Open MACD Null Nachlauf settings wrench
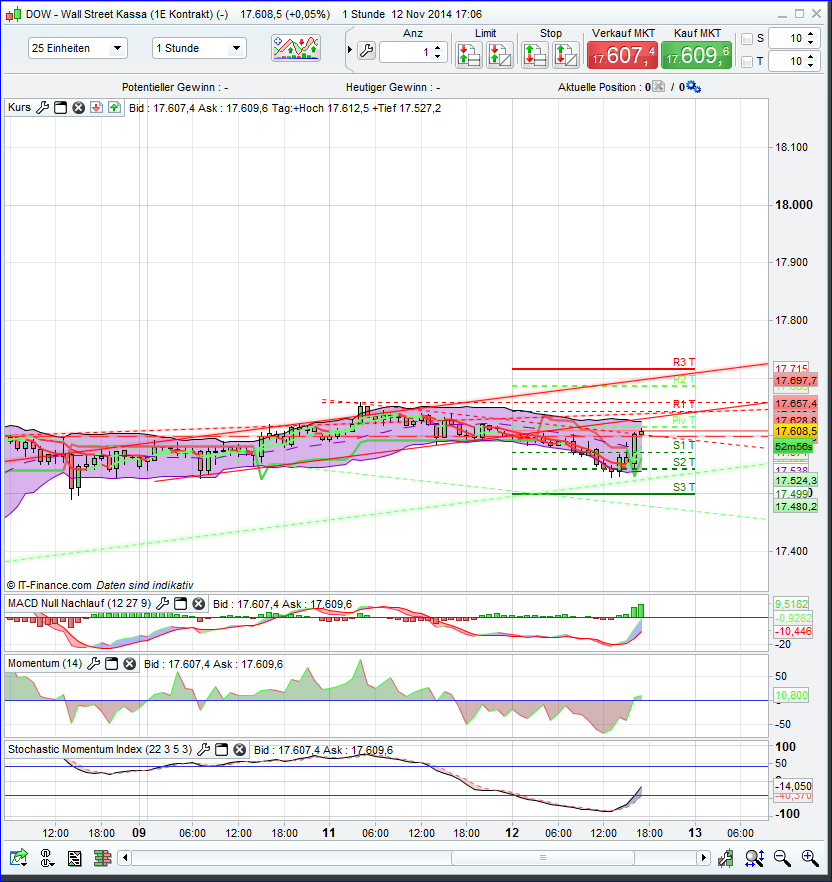Image resolution: width=832 pixels, height=882 pixels. (x=161, y=604)
